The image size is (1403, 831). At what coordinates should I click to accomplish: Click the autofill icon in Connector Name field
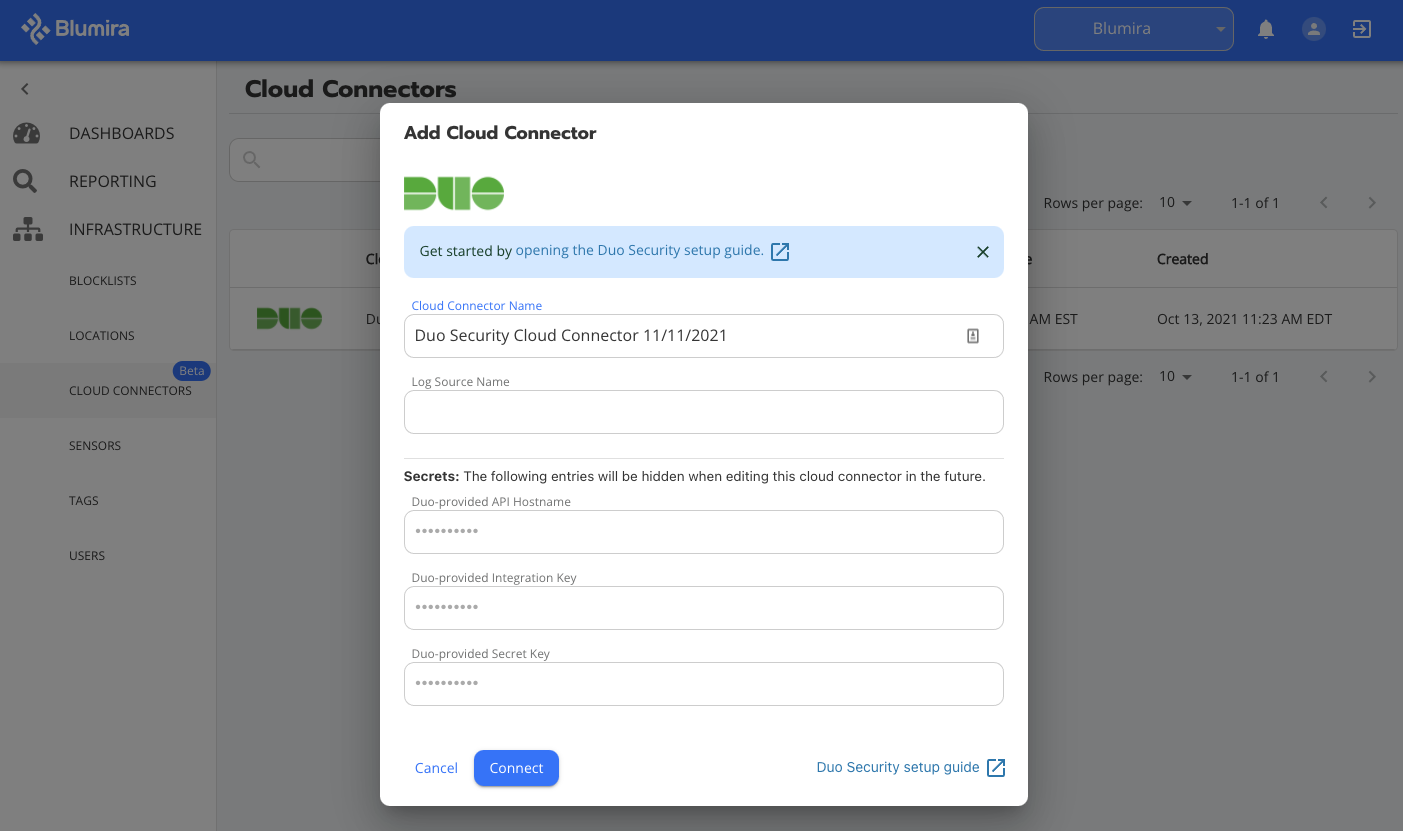[973, 336]
